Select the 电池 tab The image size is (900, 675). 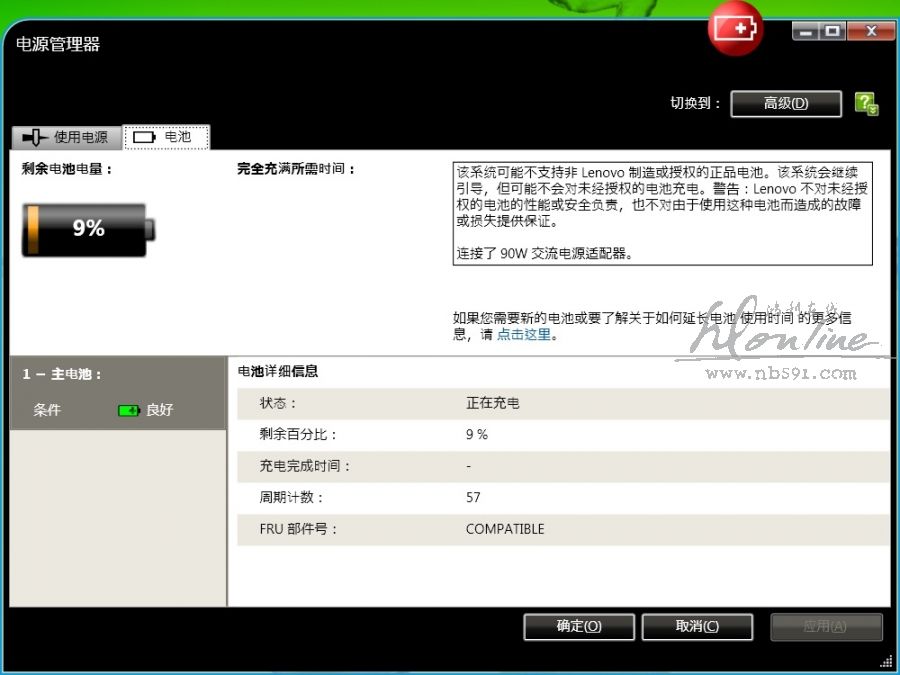[x=166, y=137]
